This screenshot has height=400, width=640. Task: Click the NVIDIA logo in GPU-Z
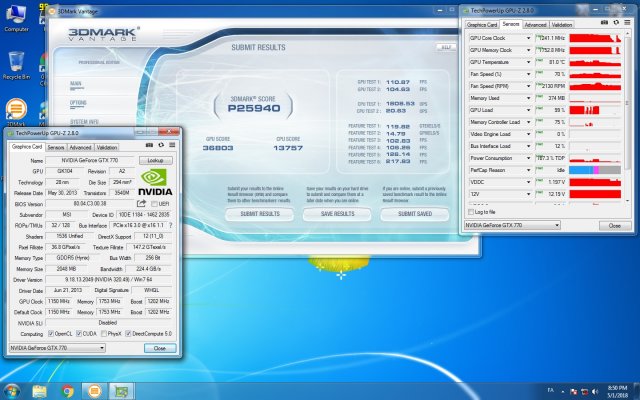click(x=155, y=180)
